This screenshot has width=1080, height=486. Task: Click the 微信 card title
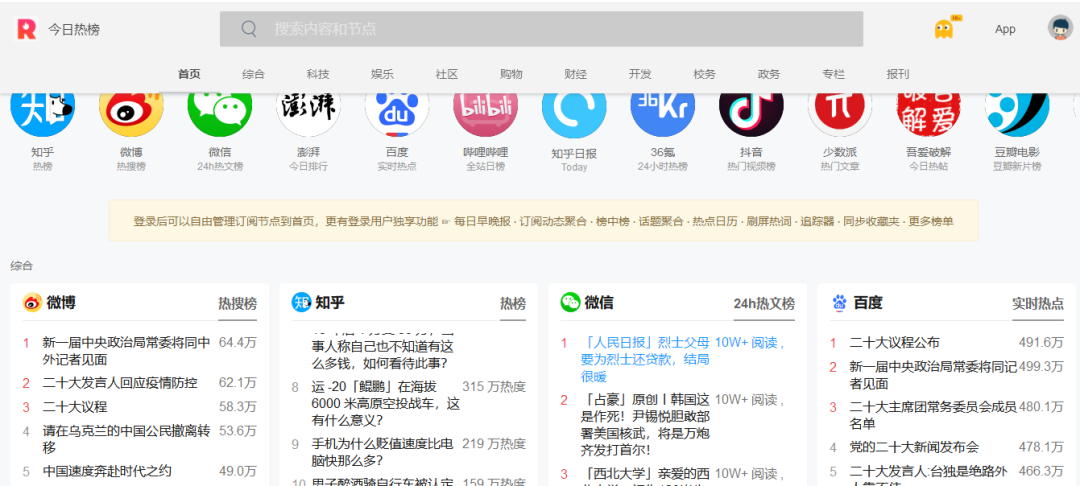[x=599, y=302]
